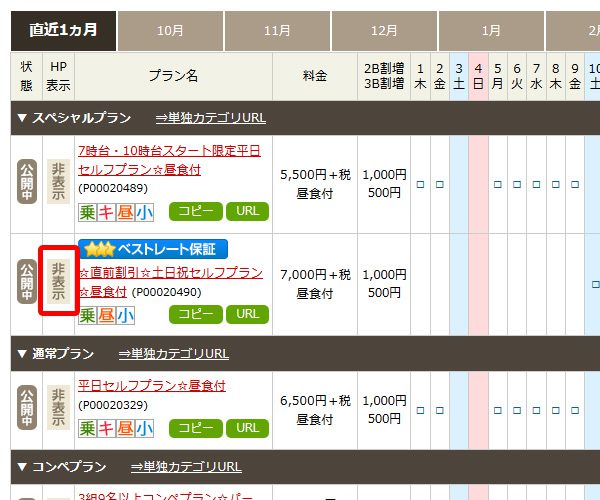Collapse the コンペプラン category triangle
This screenshot has width=600, height=500.
[22, 467]
